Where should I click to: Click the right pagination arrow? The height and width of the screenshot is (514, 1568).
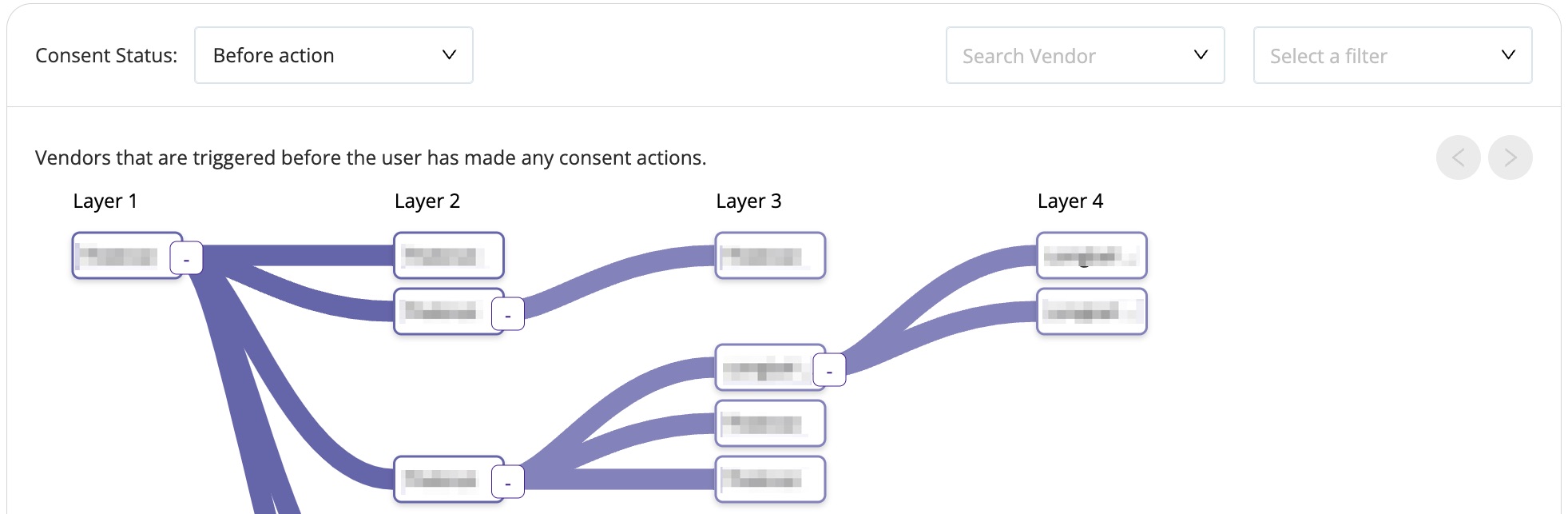coord(1510,157)
